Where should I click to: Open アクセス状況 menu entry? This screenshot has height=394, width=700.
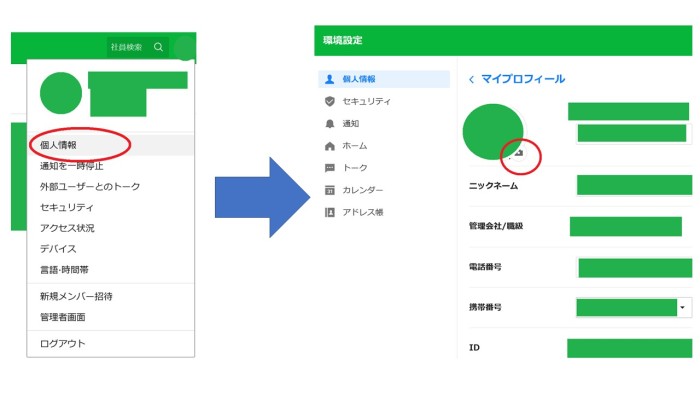click(x=67, y=228)
